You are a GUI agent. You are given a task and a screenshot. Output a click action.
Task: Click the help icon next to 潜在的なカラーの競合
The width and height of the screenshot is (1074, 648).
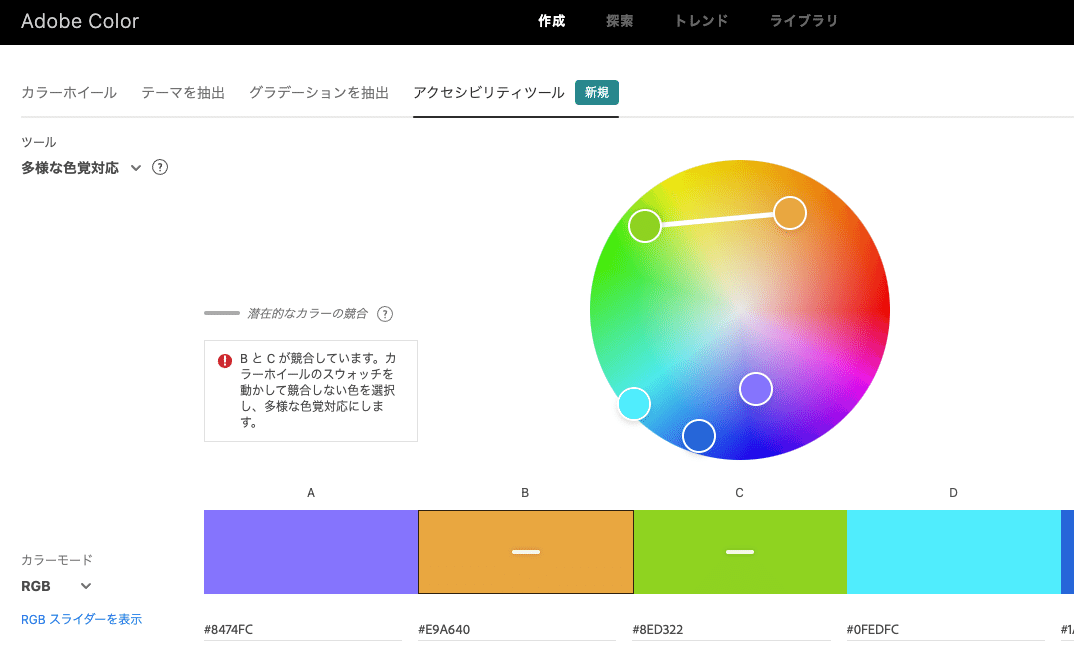pos(386,313)
